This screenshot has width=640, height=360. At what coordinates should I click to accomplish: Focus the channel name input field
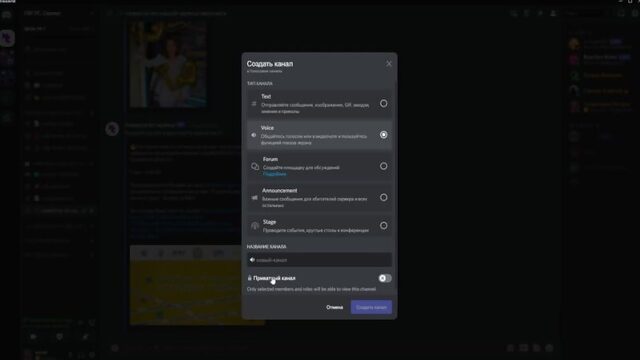click(x=319, y=260)
